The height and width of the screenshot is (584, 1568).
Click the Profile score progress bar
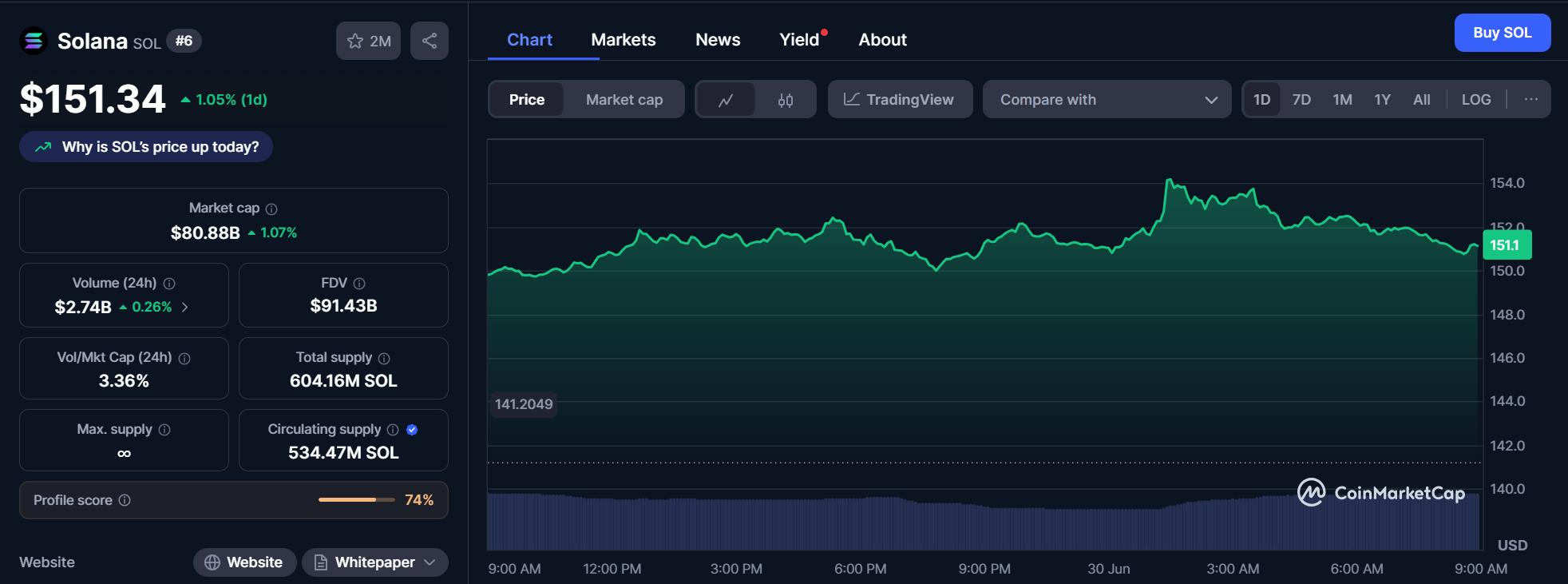pyautogui.click(x=357, y=500)
